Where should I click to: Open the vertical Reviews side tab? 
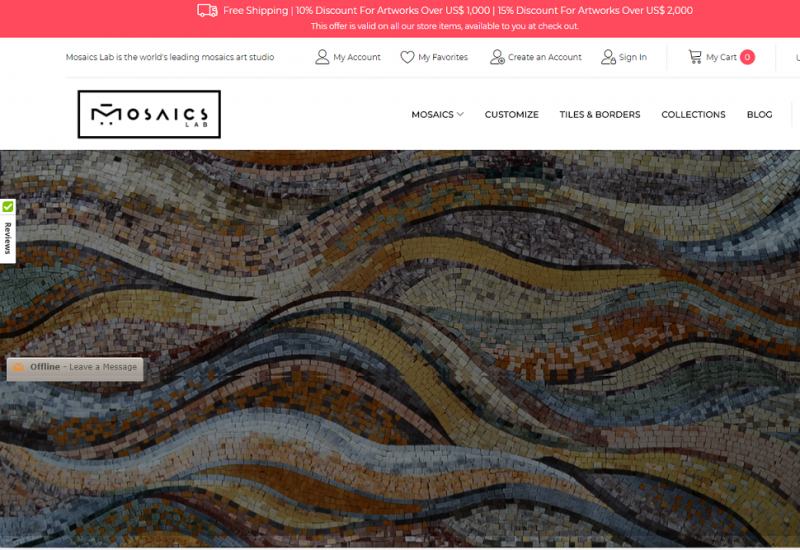[8, 237]
